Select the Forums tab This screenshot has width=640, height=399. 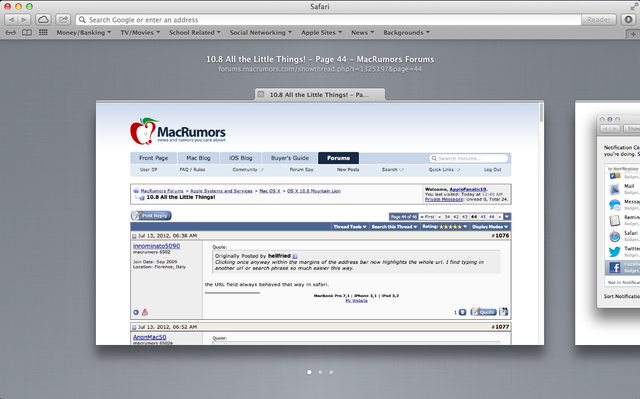pyautogui.click(x=338, y=158)
